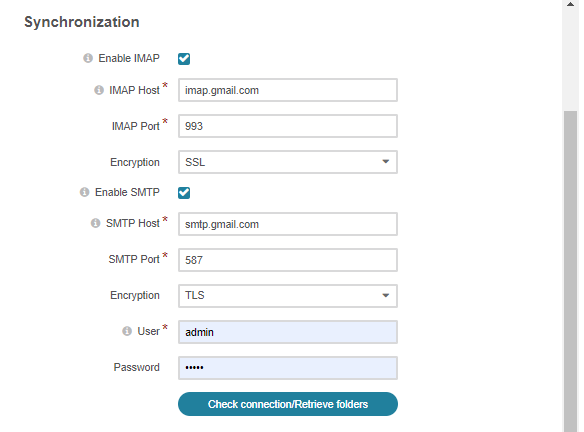Screen dimensions: 584x432
Task: Click the TLS dropdown arrow
Action: pos(386,296)
